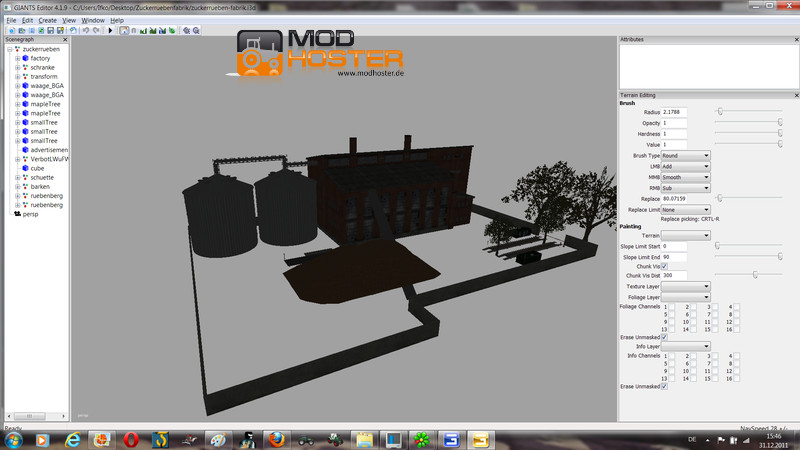This screenshot has height=450, width=800.
Task: Check Info Channel 2 box
Action: (x=693, y=356)
